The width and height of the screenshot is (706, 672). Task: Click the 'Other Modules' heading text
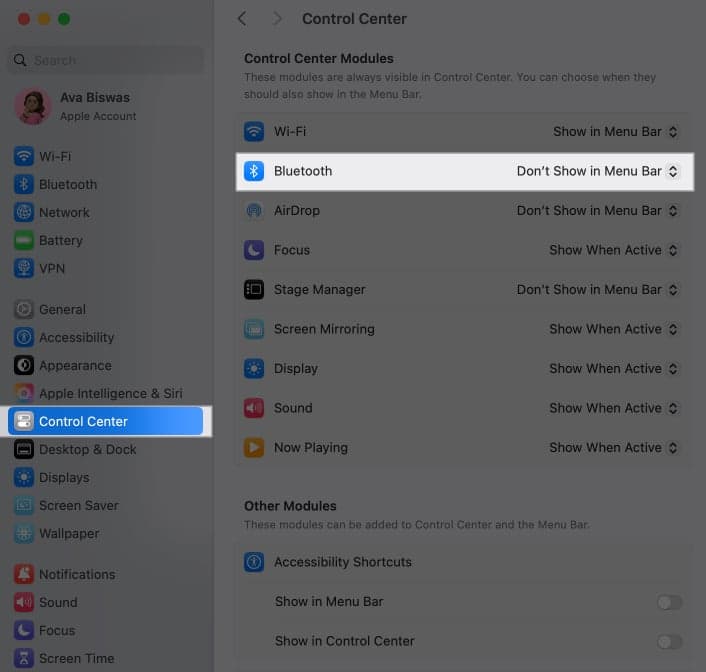tap(290, 506)
